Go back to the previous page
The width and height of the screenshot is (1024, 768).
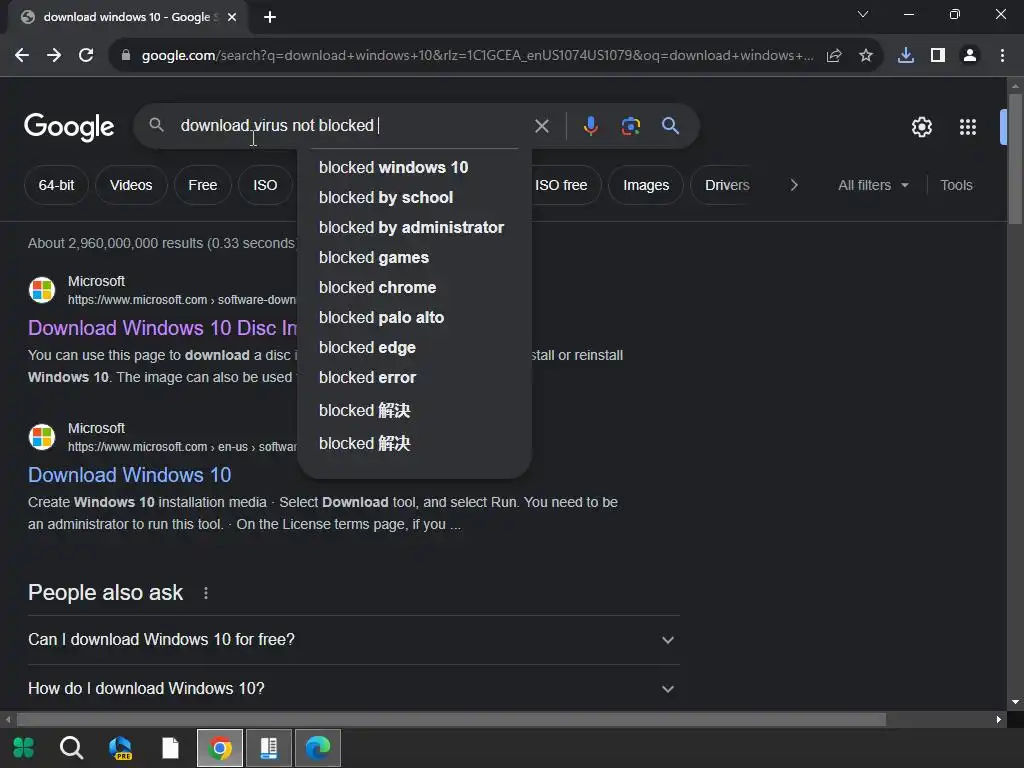pos(22,56)
